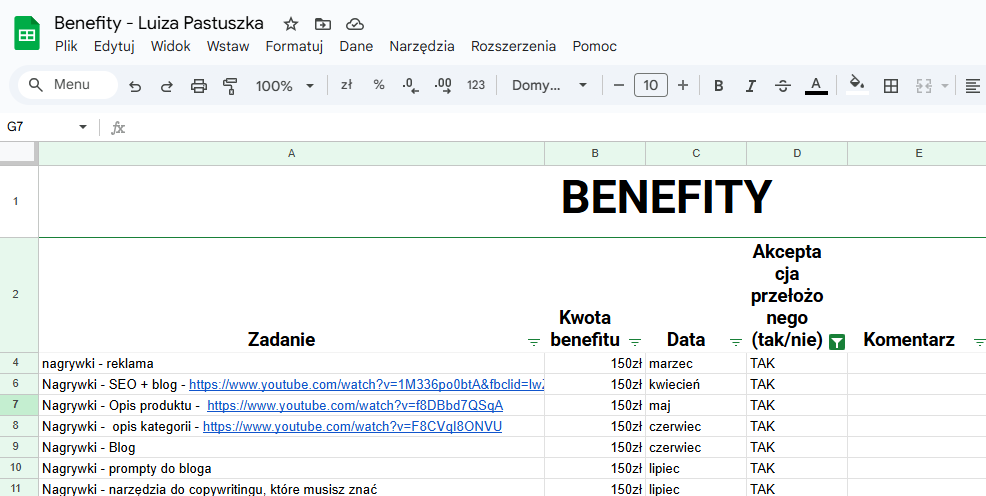The width and height of the screenshot is (986, 496).
Task: Open the 100% zoom dropdown
Action: (x=284, y=86)
